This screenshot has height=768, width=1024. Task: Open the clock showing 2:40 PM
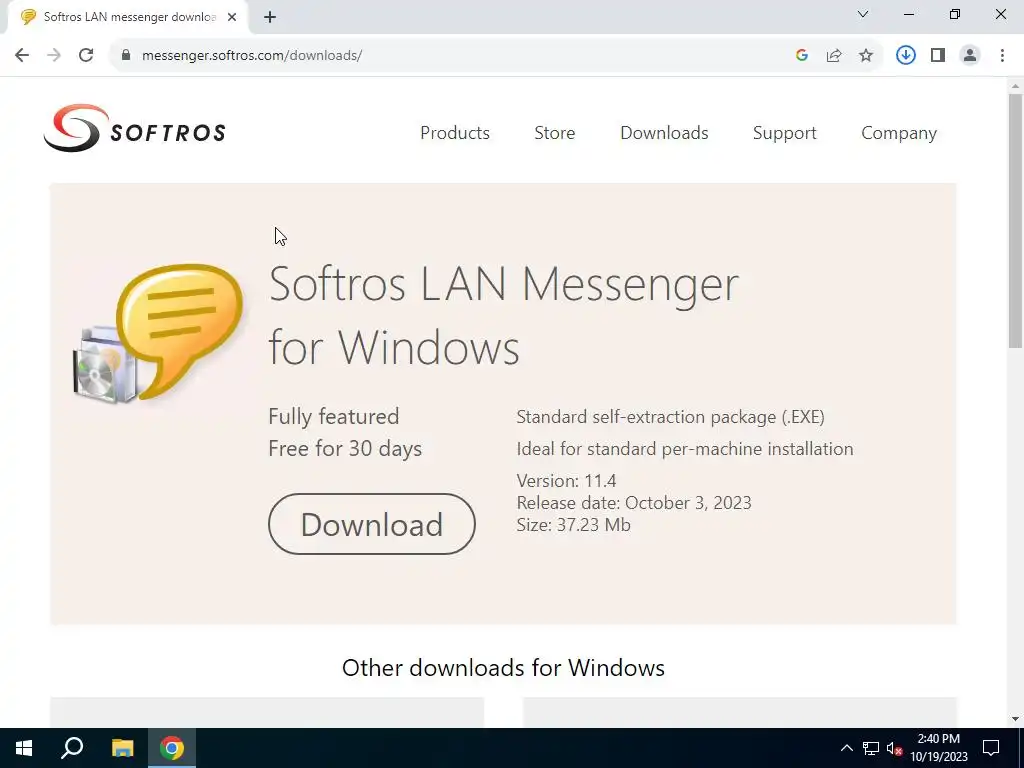click(938, 748)
